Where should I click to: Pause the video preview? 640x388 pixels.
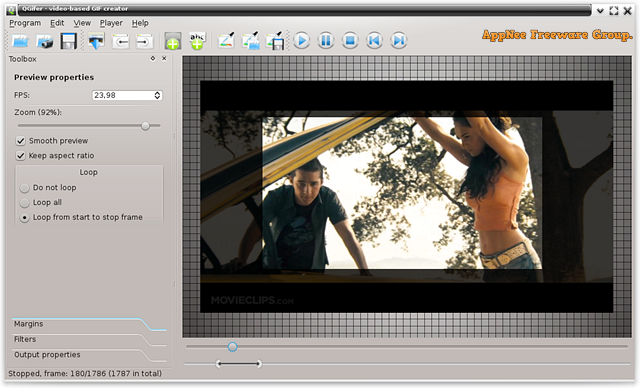(326, 40)
